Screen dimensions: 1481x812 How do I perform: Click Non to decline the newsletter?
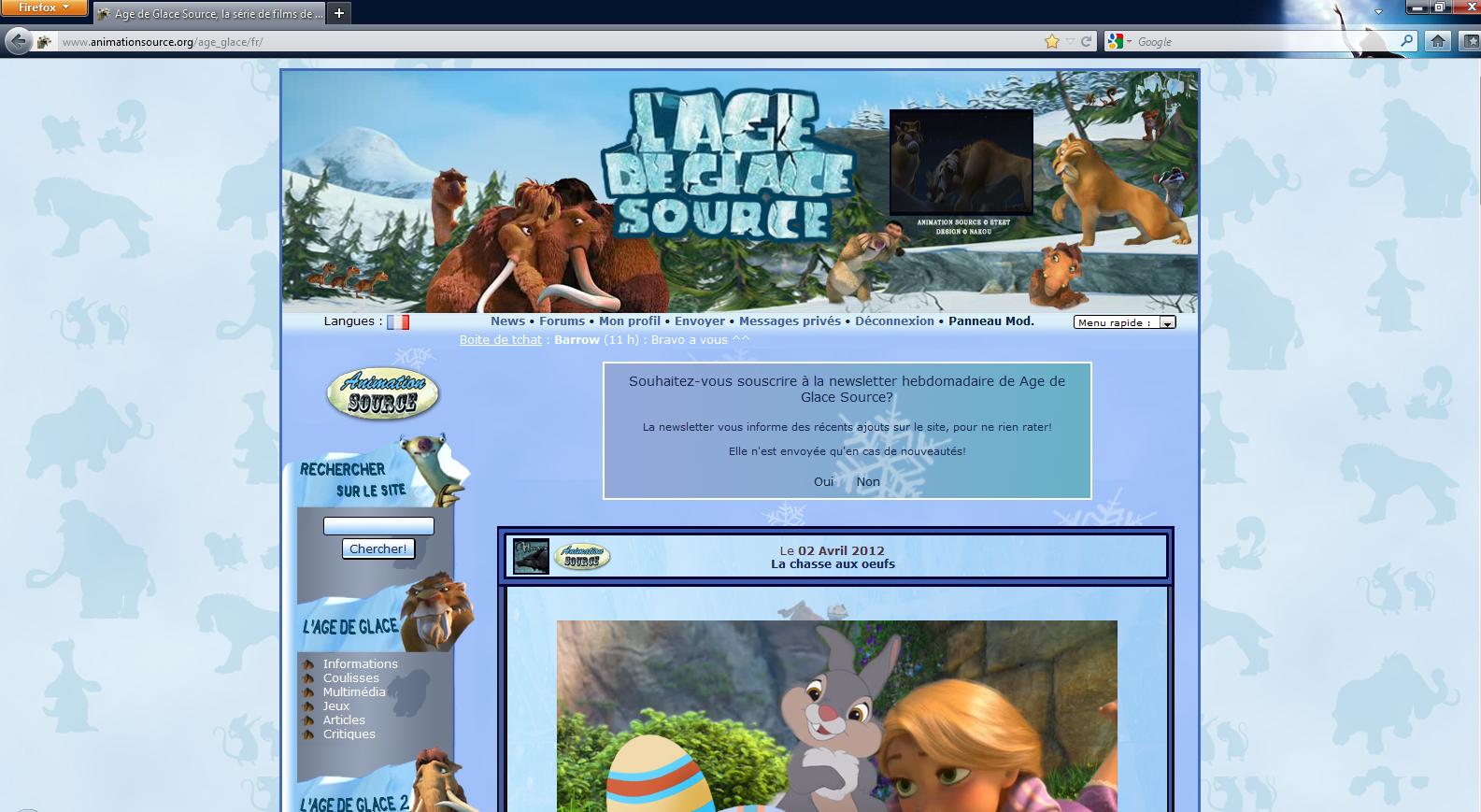[x=868, y=481]
